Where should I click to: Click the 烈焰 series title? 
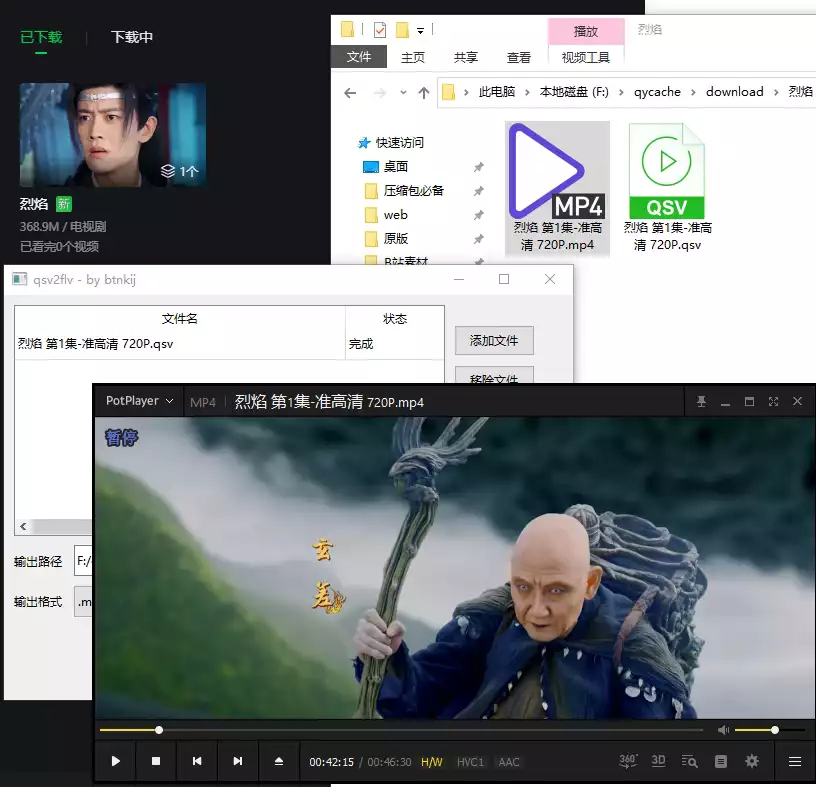pos(34,204)
